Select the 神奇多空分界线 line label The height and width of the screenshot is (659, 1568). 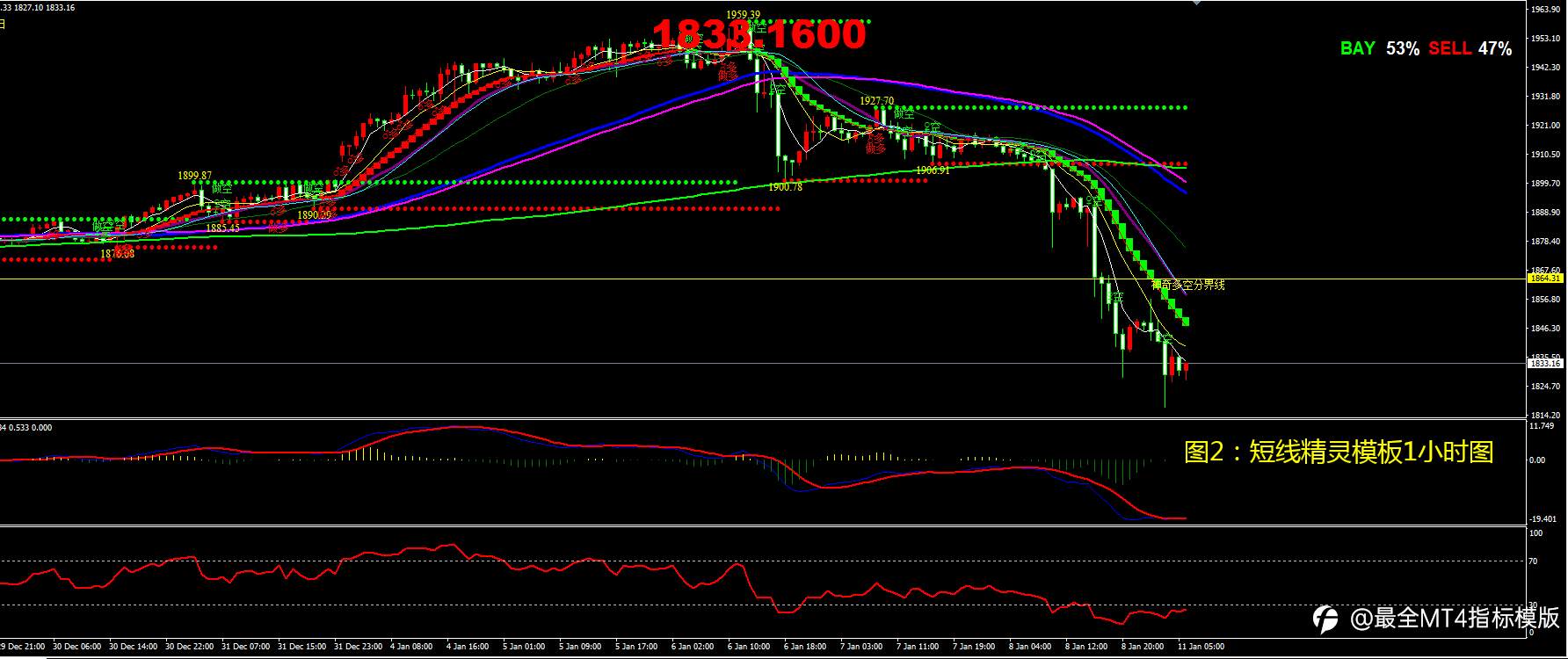pos(1188,285)
